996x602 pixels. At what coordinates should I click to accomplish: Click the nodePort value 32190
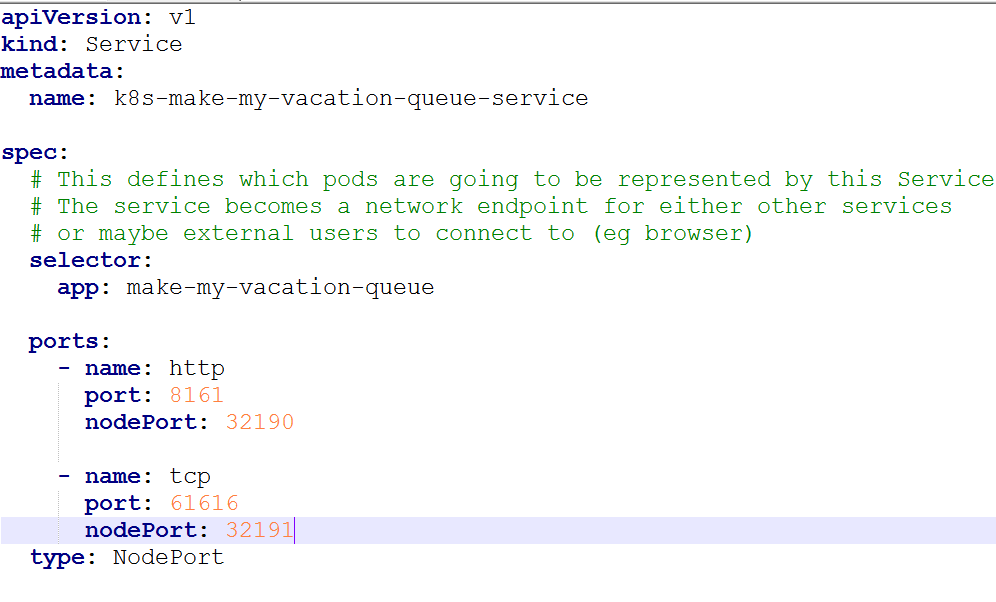(259, 422)
